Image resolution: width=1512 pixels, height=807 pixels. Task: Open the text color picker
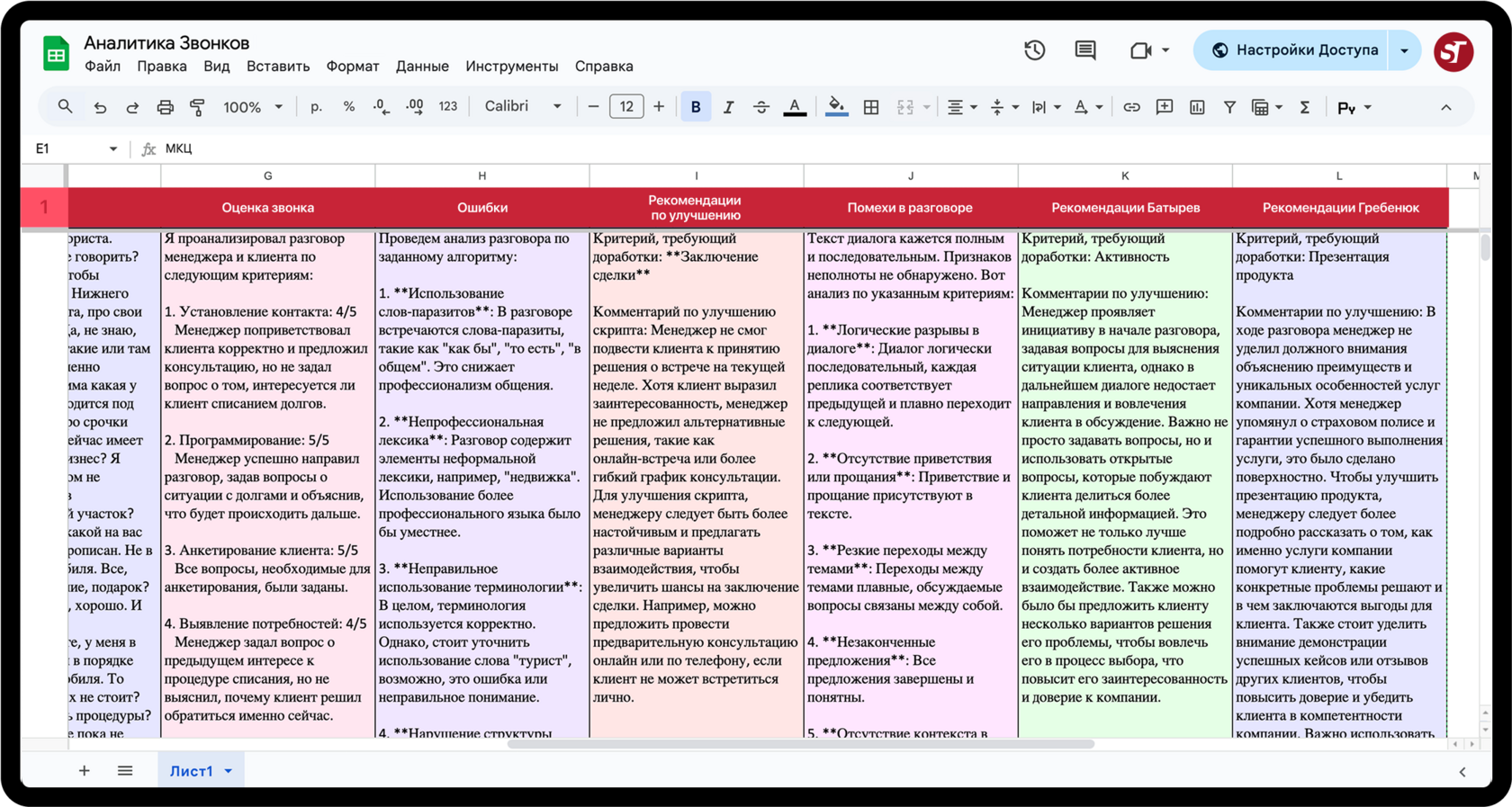click(x=795, y=107)
